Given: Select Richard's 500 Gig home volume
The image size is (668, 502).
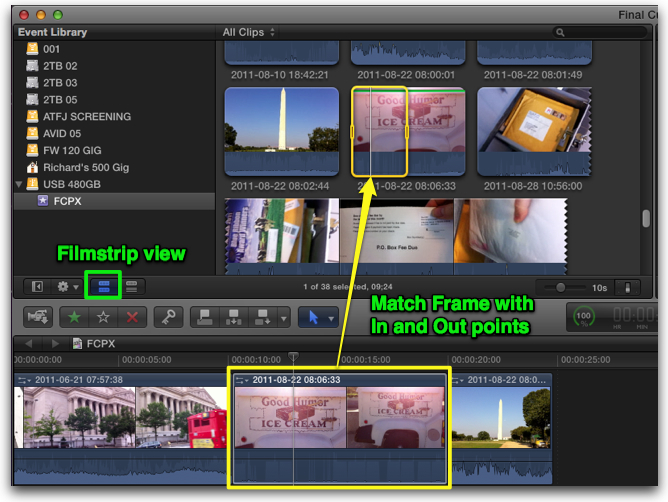Looking at the screenshot, I should [114, 167].
